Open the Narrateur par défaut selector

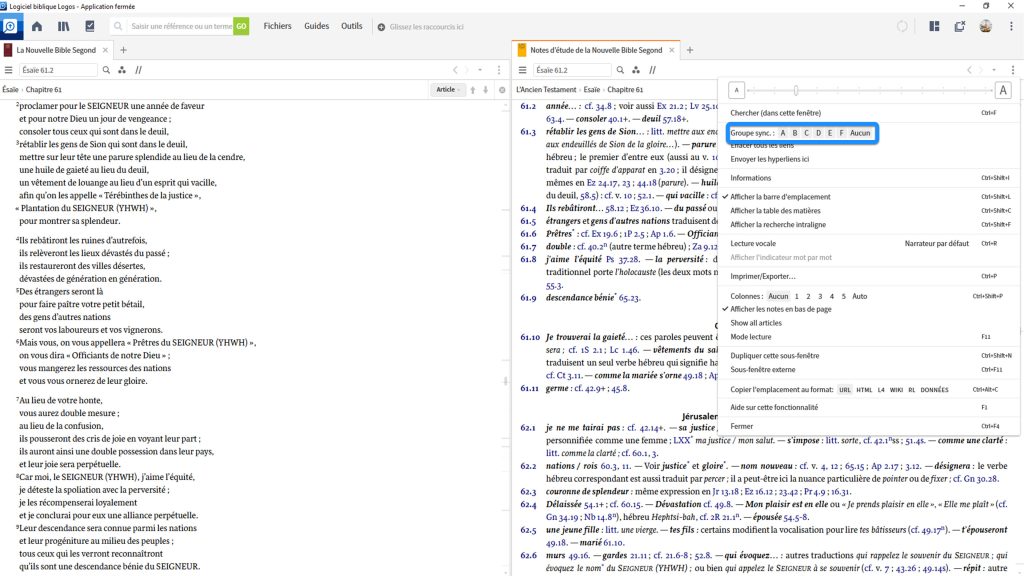coord(936,243)
